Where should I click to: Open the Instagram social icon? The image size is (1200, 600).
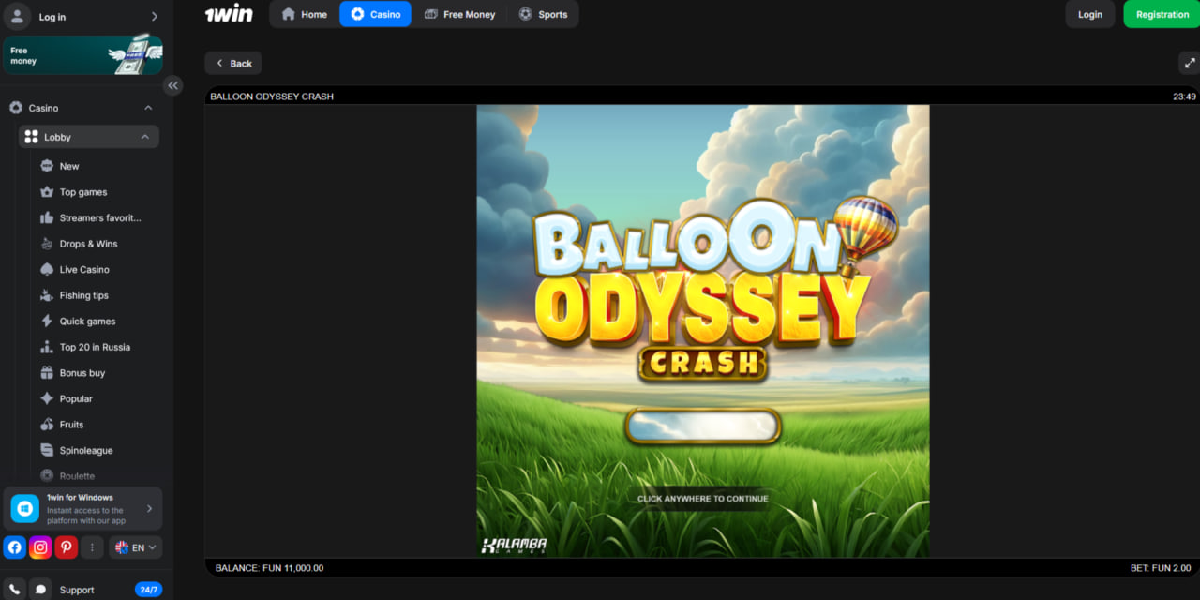coord(40,547)
